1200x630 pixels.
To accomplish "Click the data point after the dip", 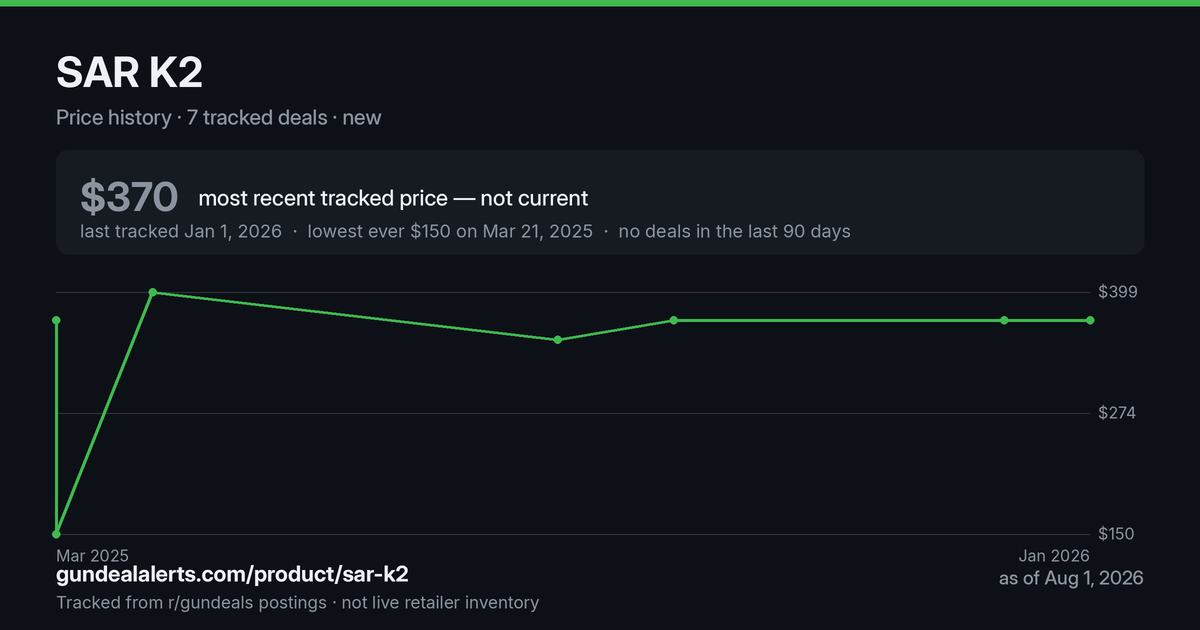I will 674,320.
